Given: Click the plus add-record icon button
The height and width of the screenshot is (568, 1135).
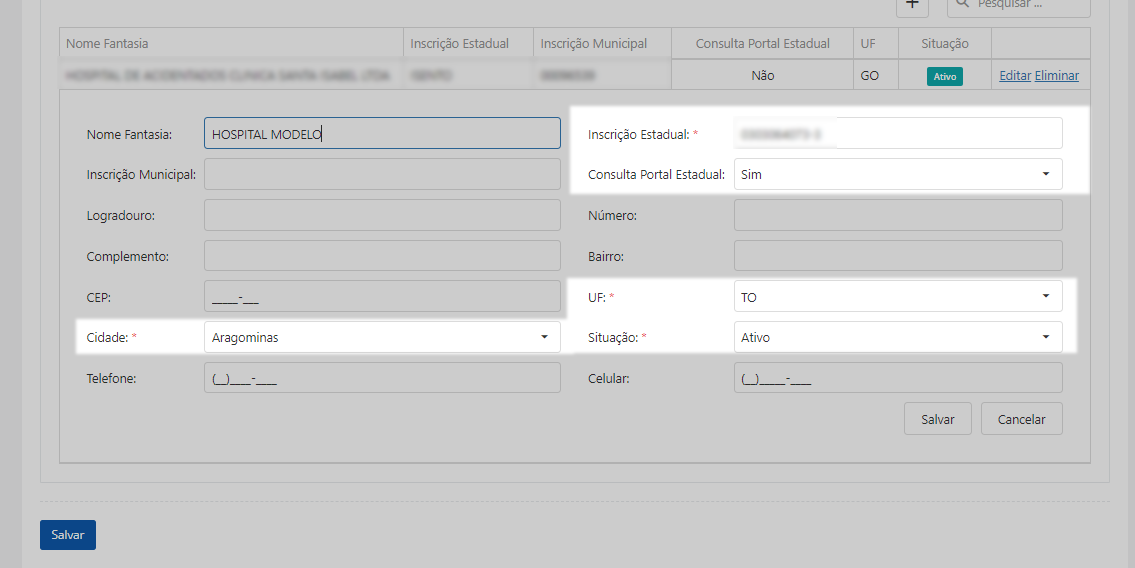Looking at the screenshot, I should point(912,6).
